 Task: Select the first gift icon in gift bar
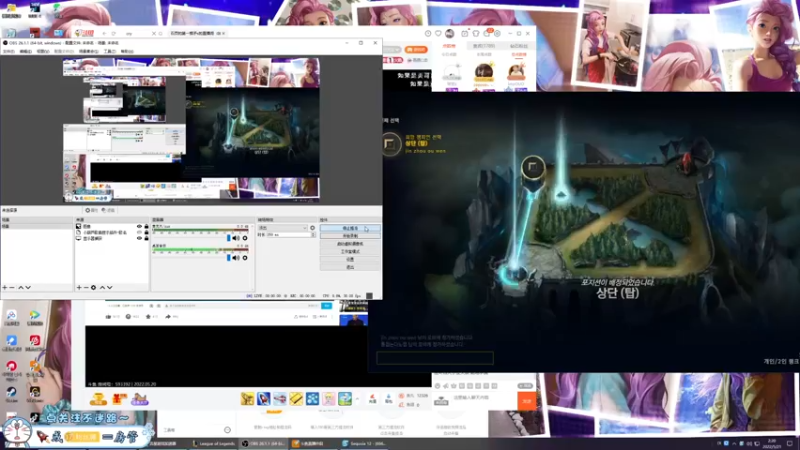247,398
